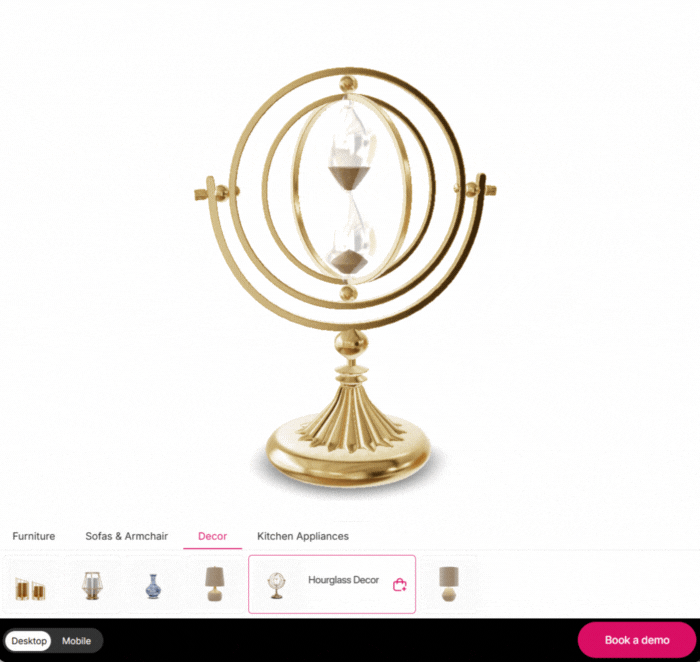Open the Sofas & Armchair tab
Screen dimensions: 700x662
tap(127, 536)
